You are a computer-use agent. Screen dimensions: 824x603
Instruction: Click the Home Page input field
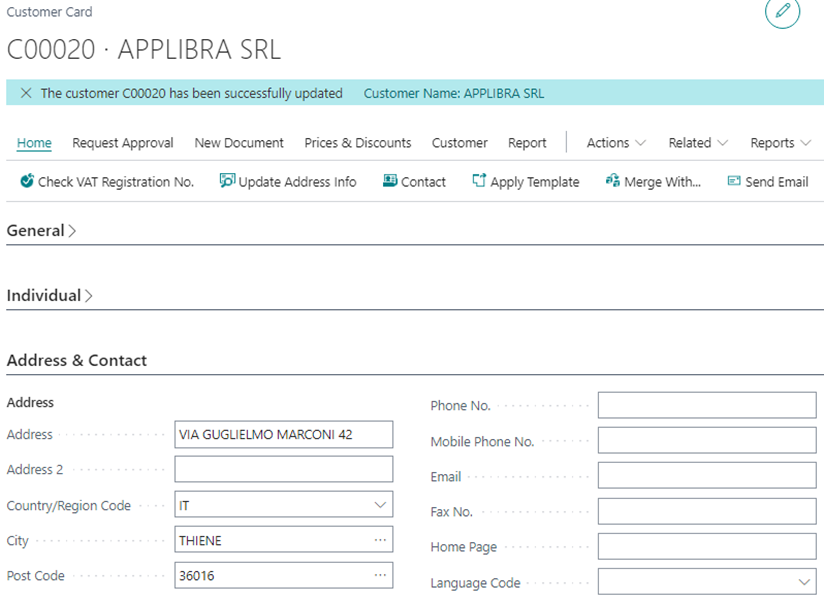click(x=707, y=546)
